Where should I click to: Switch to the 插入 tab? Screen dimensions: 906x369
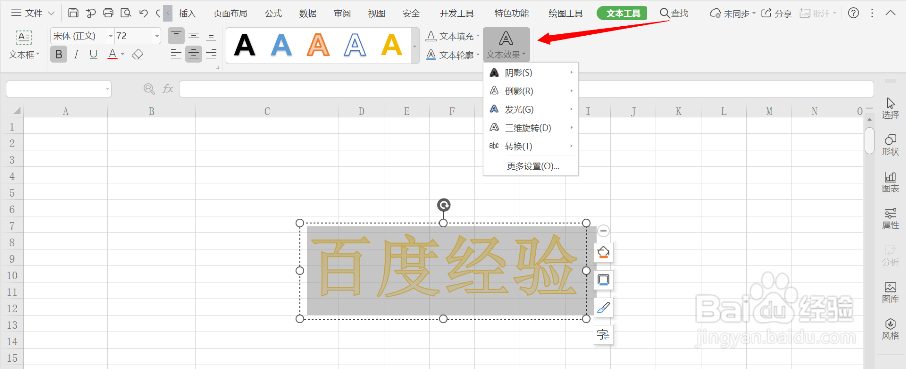click(187, 13)
